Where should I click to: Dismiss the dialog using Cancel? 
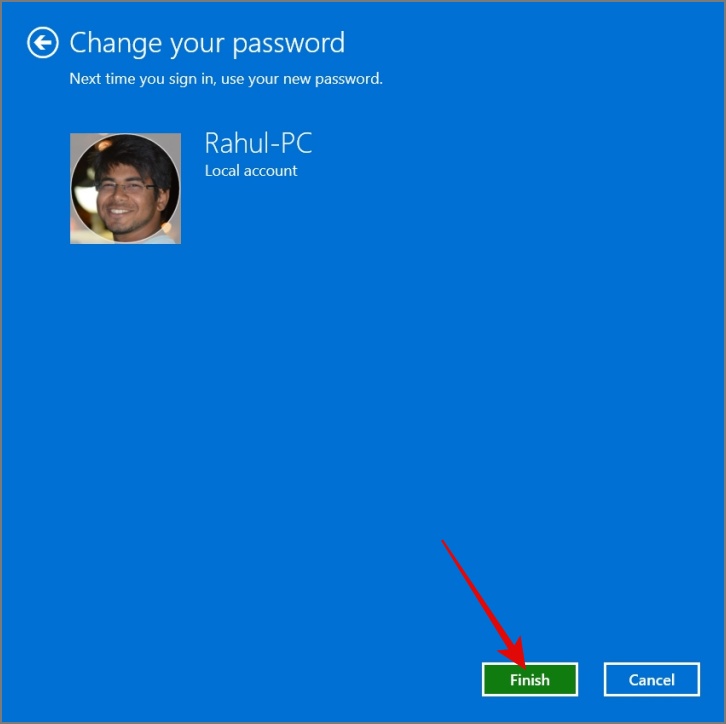tap(651, 679)
